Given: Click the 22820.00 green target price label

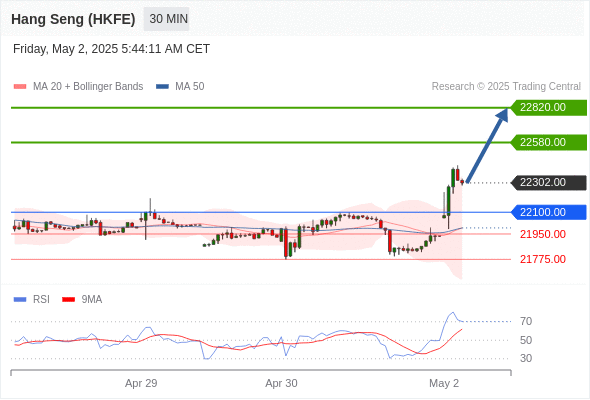Looking at the screenshot, I should coord(549,108).
